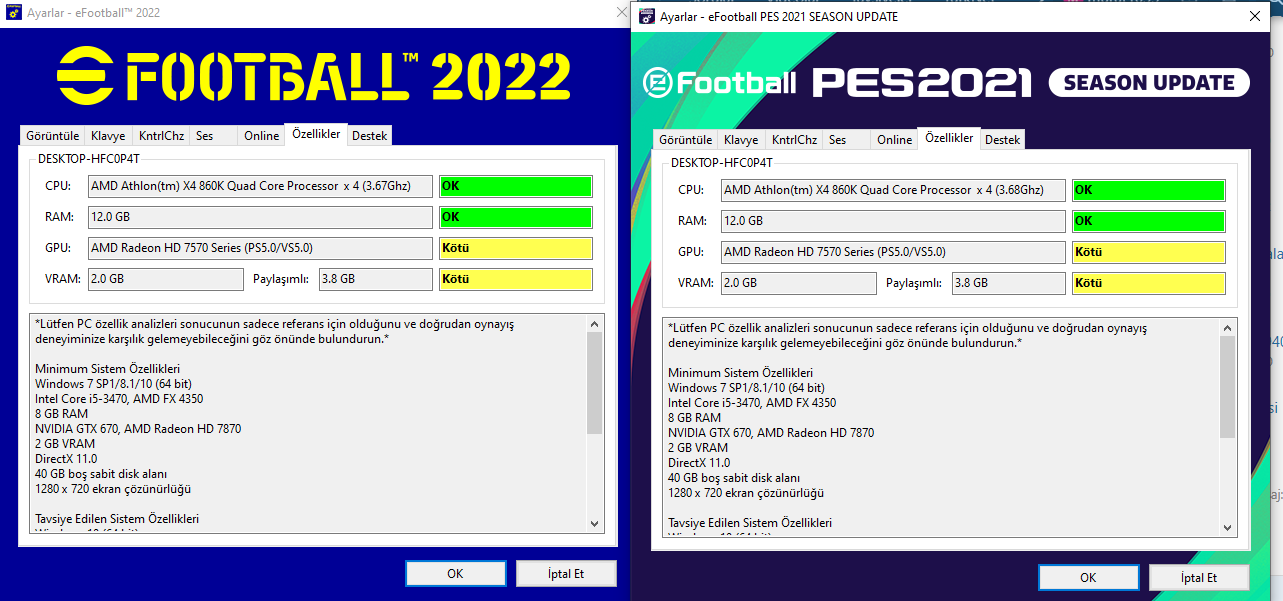The image size is (1283, 601).
Task: Click green CPU OK status in PES 2021 window
Action: pos(1149,190)
